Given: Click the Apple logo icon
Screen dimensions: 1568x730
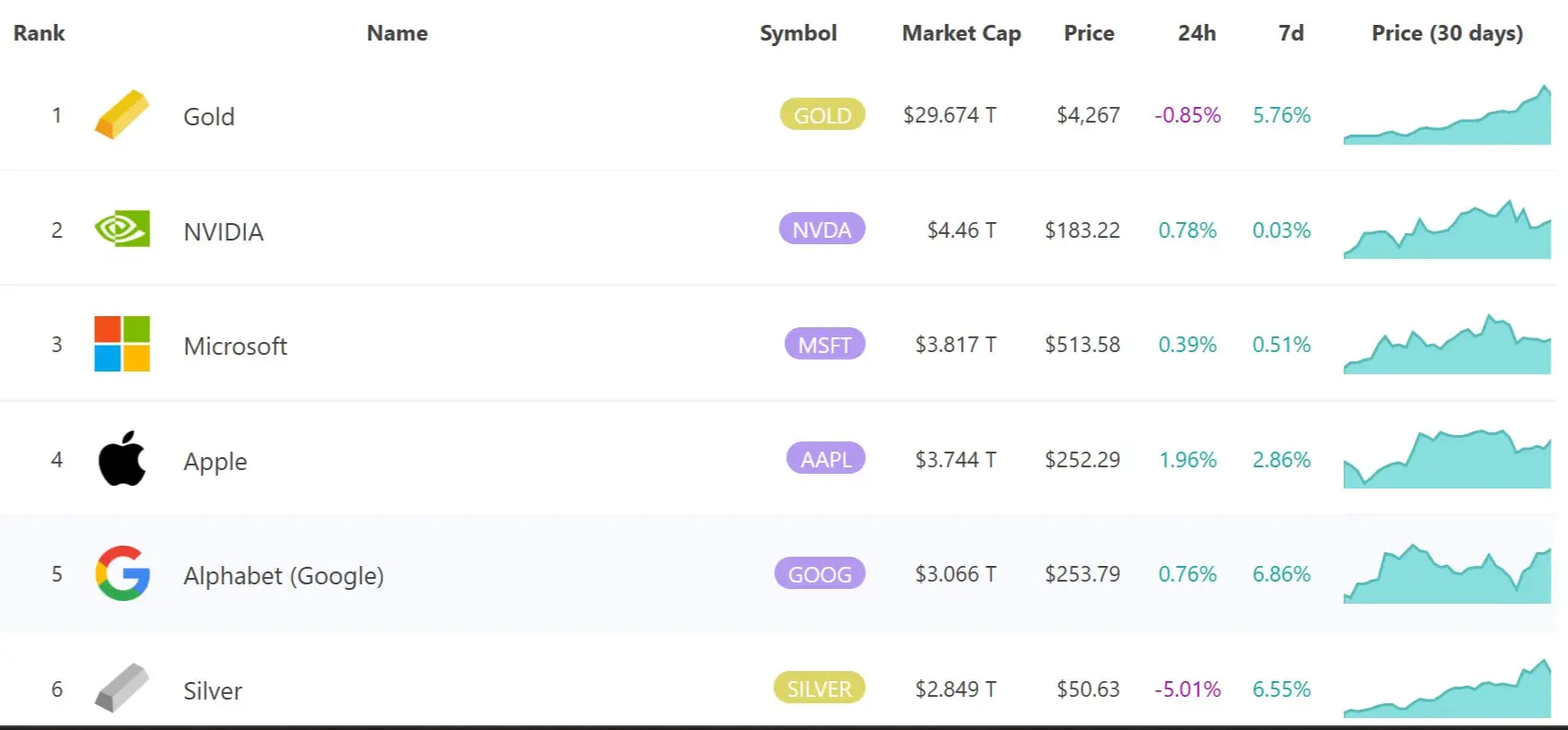Looking at the screenshot, I should tap(122, 458).
